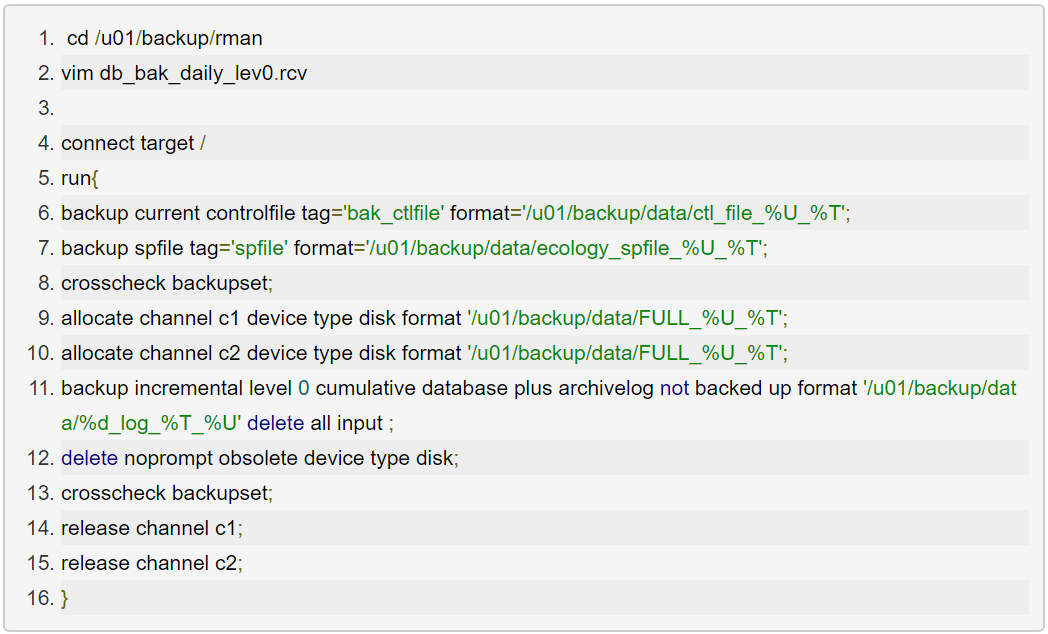The image size is (1048, 634).
Task: Click the 'release channel c2;' line
Action: tap(152, 563)
